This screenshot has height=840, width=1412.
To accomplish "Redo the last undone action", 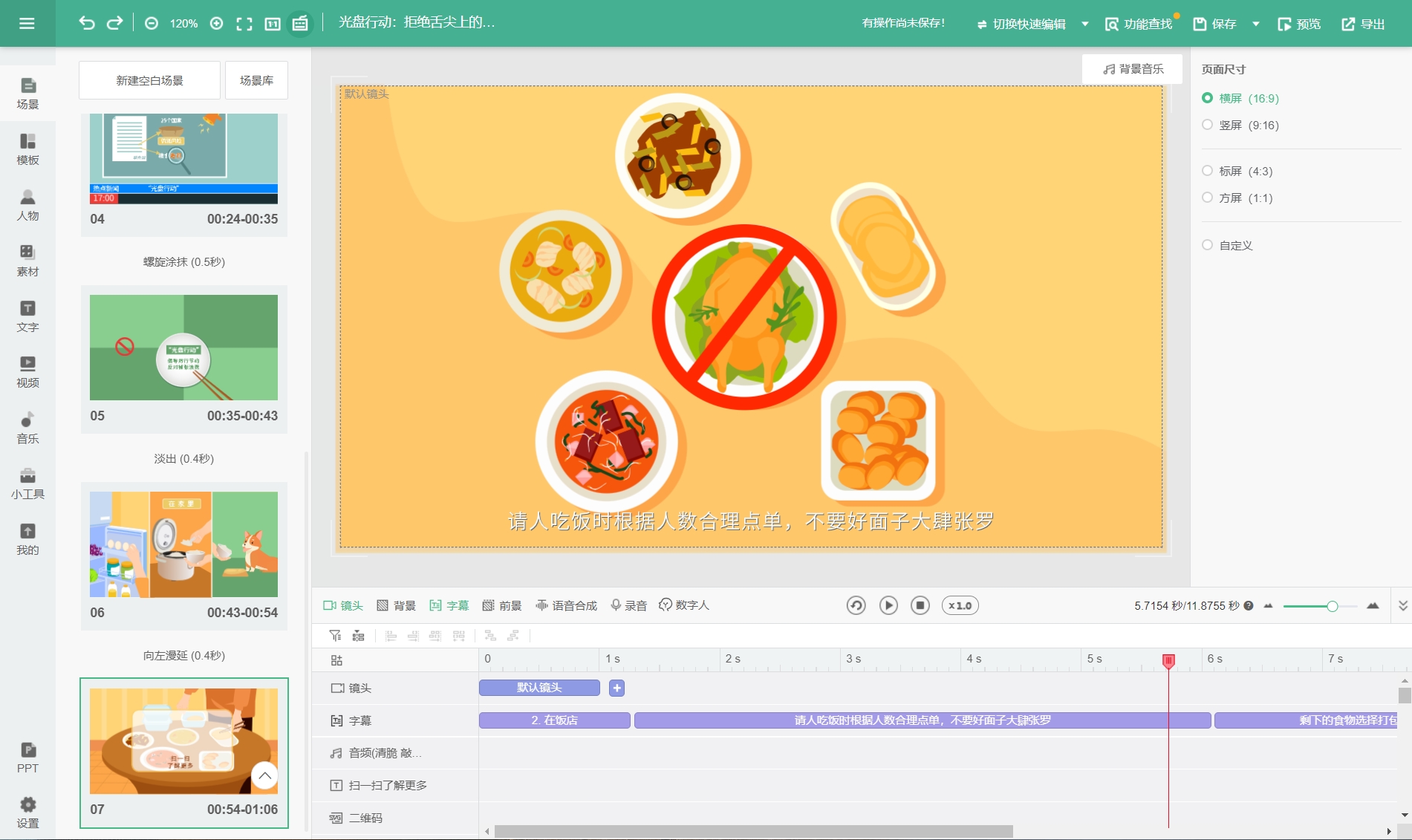I will point(114,23).
